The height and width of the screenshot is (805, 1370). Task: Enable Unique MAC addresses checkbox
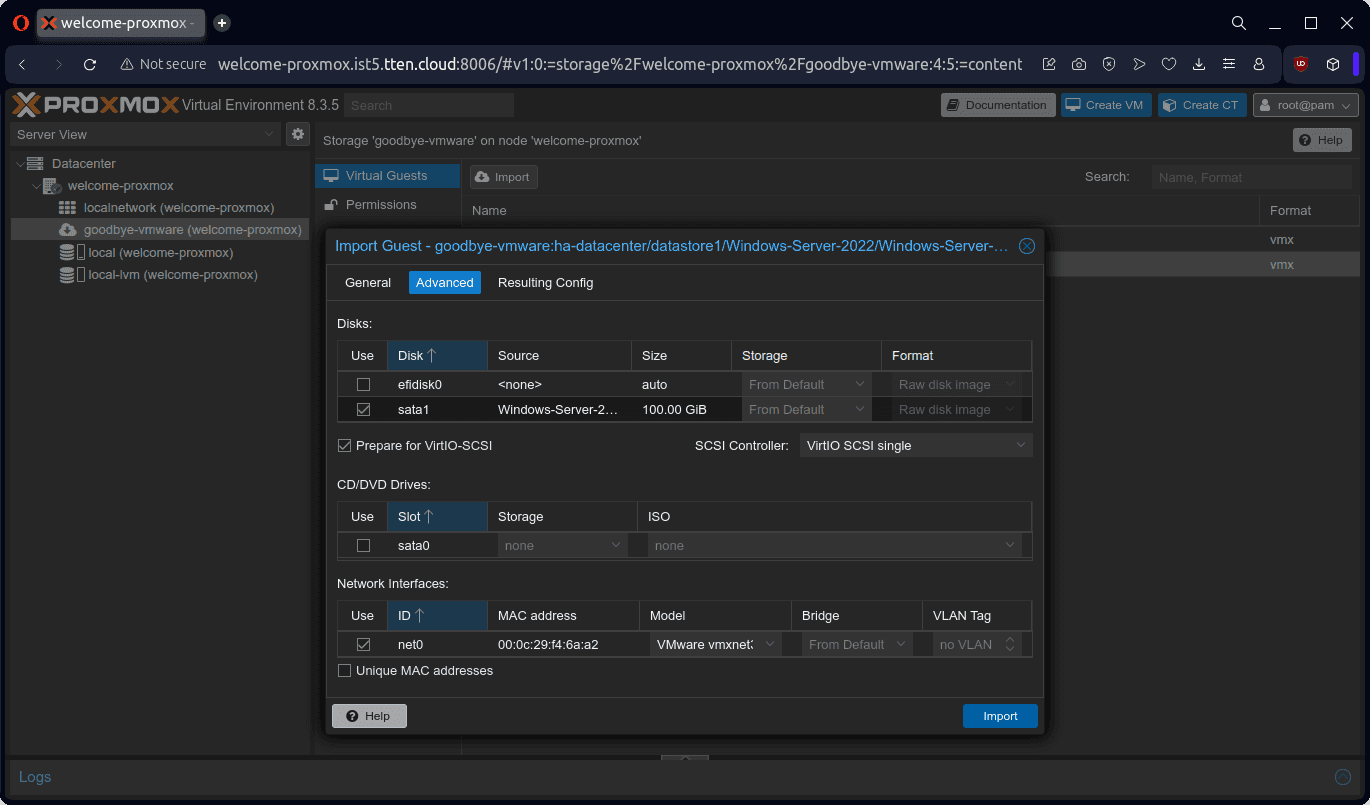click(x=345, y=671)
